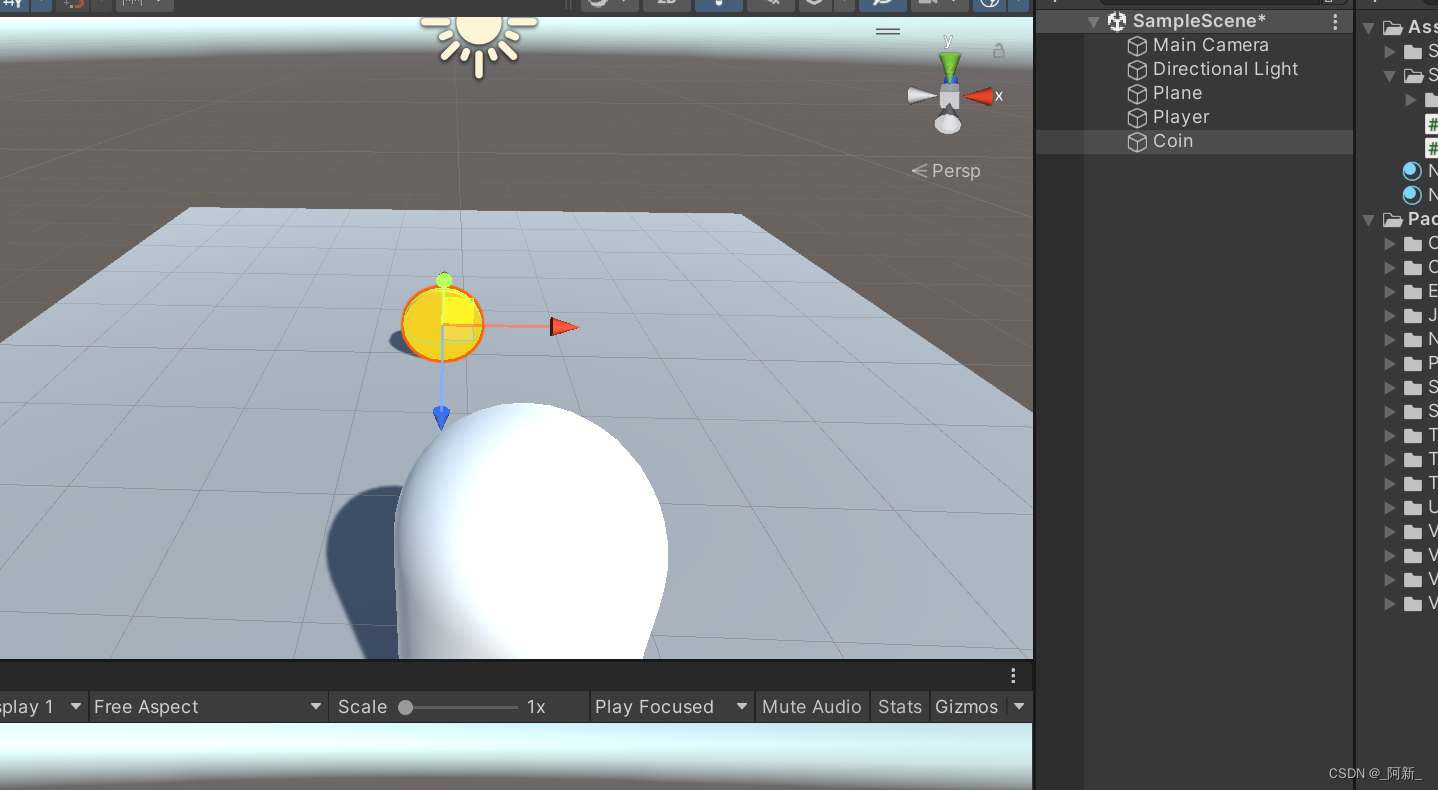Collapse the SampleScene hierarchy arrow
Screen dimensions: 1438x790
point(1094,22)
